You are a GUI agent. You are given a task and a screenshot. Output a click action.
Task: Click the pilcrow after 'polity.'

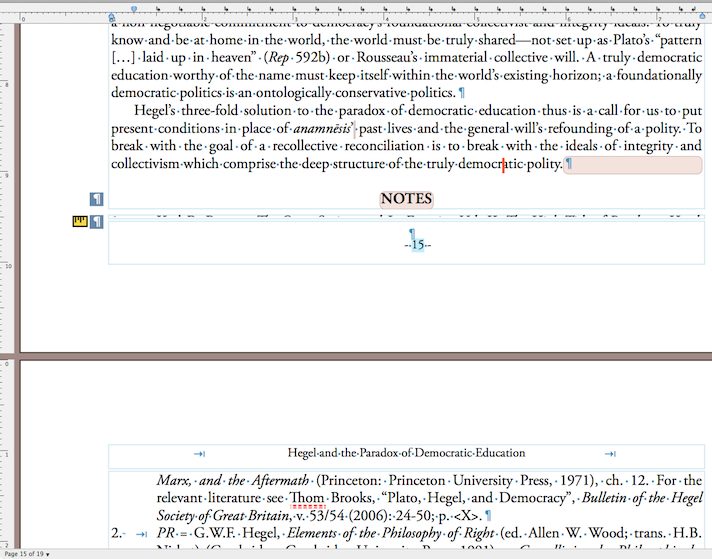569,163
